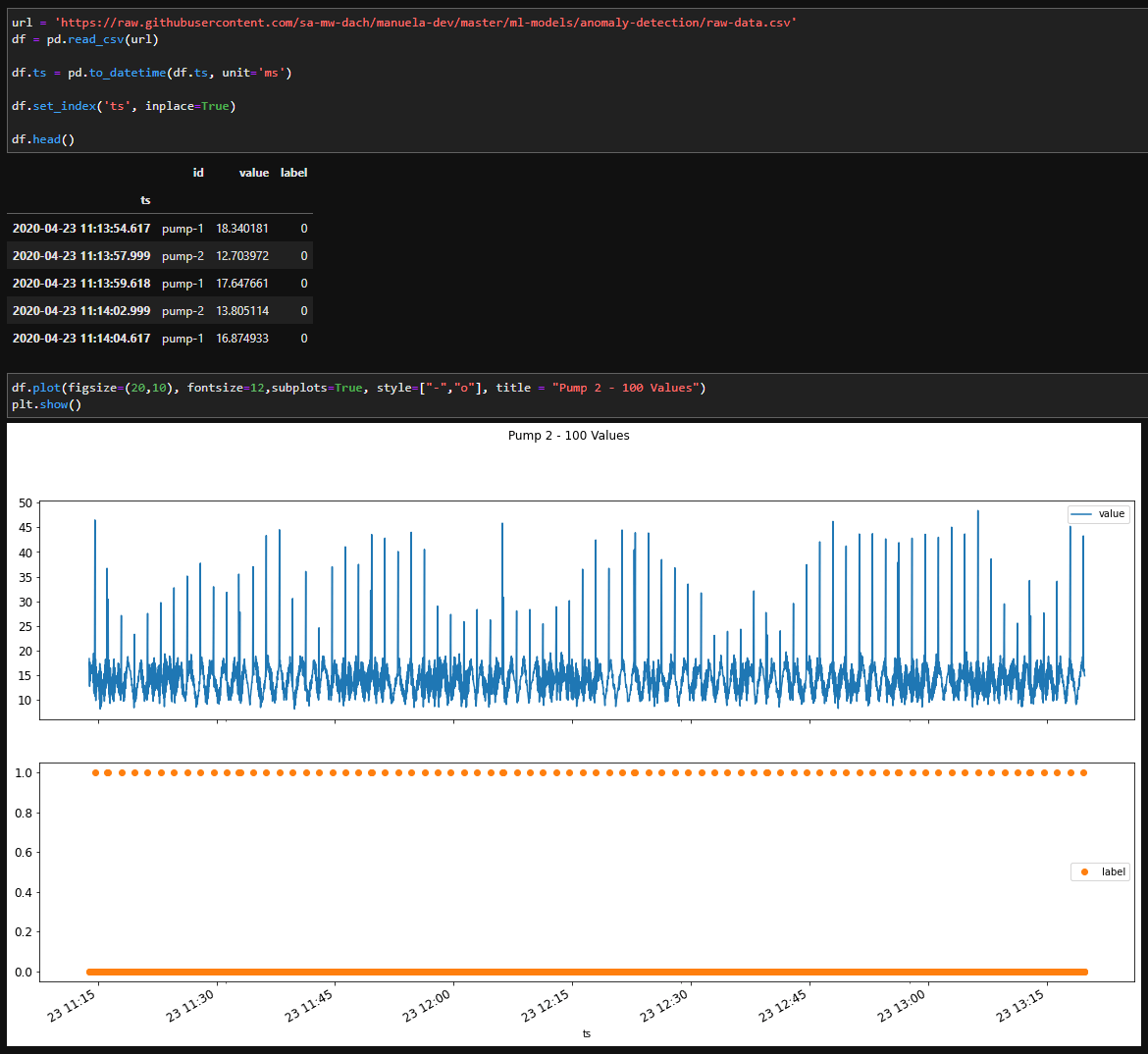Click the orange 'label' legend entry
This screenshot has width=1148, height=1054.
(x=1100, y=871)
